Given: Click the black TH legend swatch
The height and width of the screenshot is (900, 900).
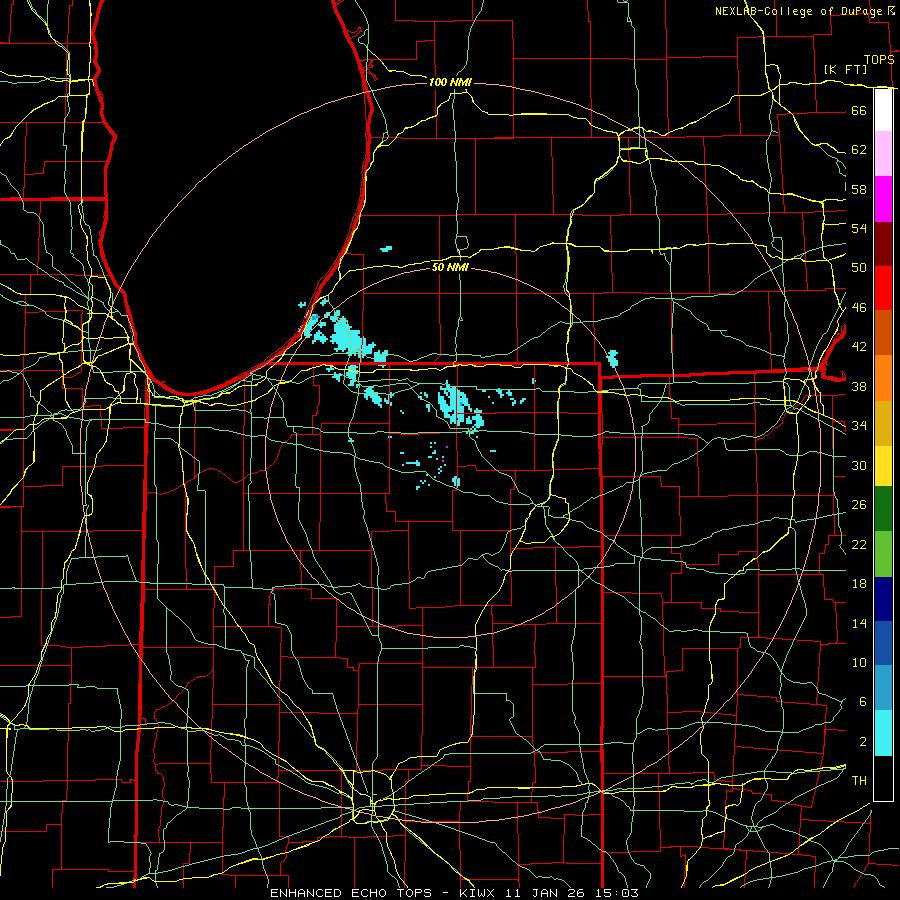Looking at the screenshot, I should coord(883,778).
